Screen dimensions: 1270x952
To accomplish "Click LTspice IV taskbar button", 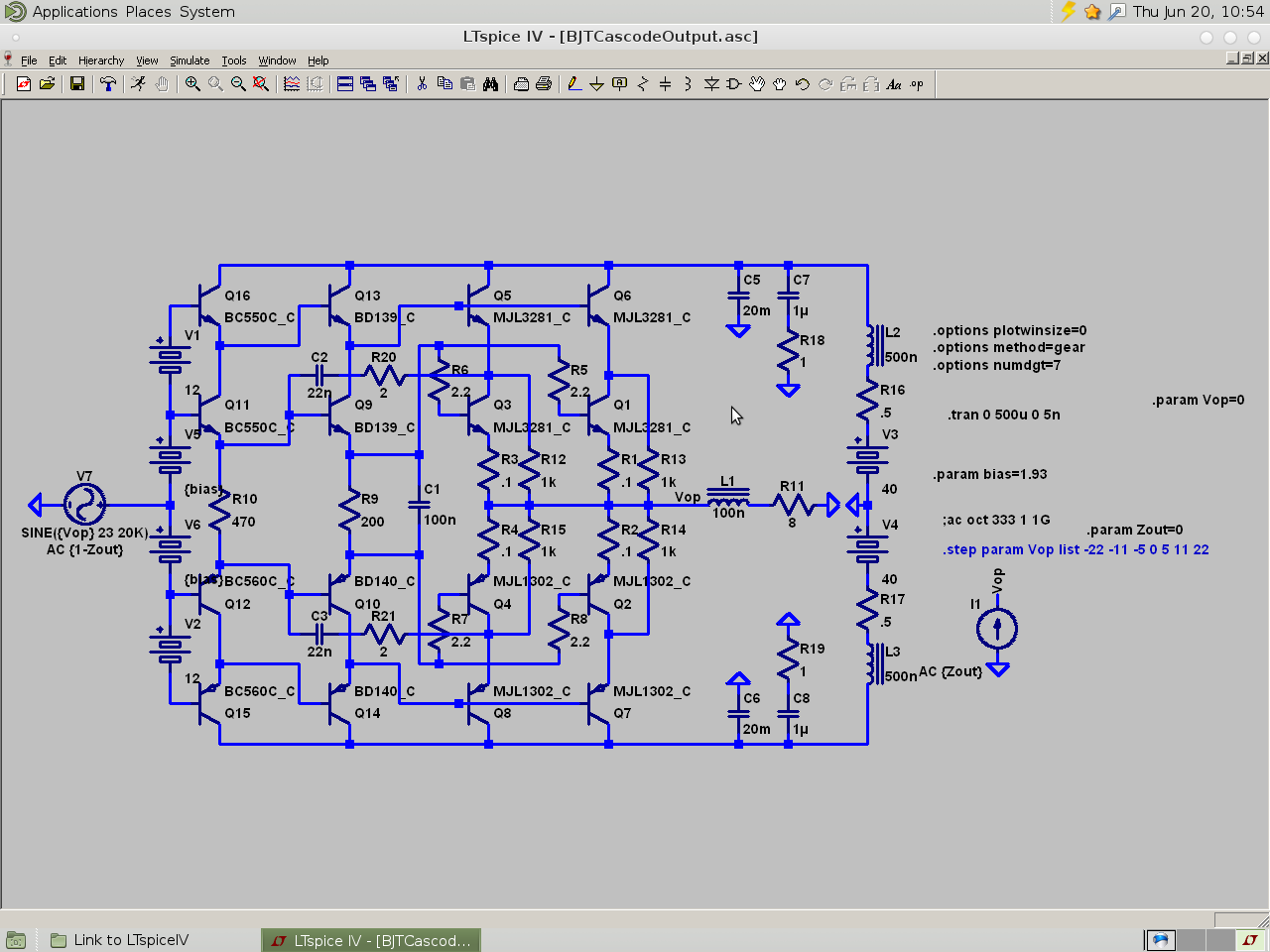I will click(x=371, y=940).
